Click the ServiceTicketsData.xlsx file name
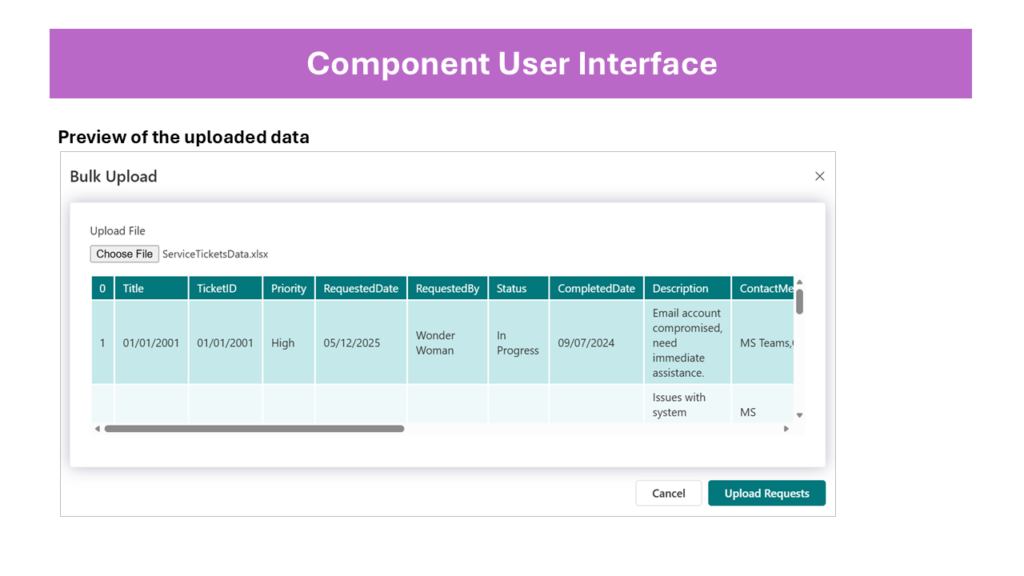This screenshot has height=576, width=1024. tap(215, 254)
